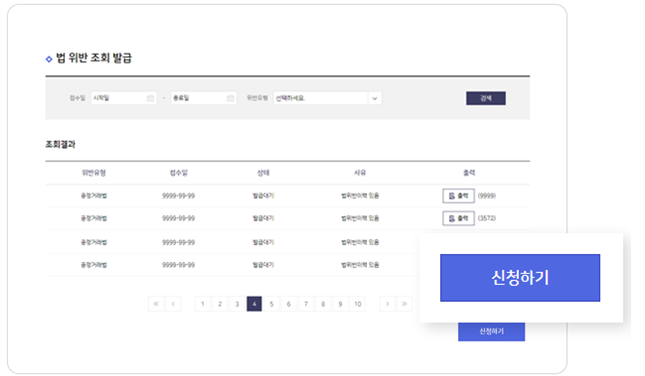Image resolution: width=645 pixels, height=376 pixels.
Task: Open the 위반유형 선택하세요 combo box
Action: tap(327, 98)
